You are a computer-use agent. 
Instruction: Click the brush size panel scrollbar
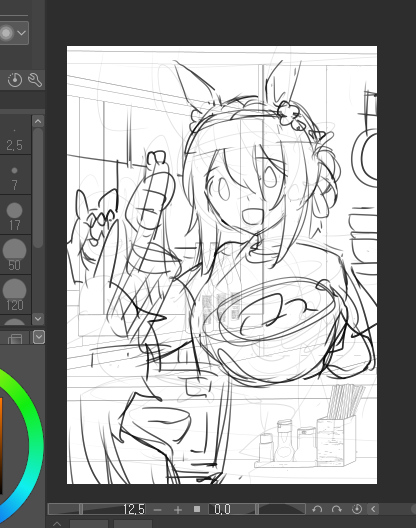pyautogui.click(x=38, y=187)
